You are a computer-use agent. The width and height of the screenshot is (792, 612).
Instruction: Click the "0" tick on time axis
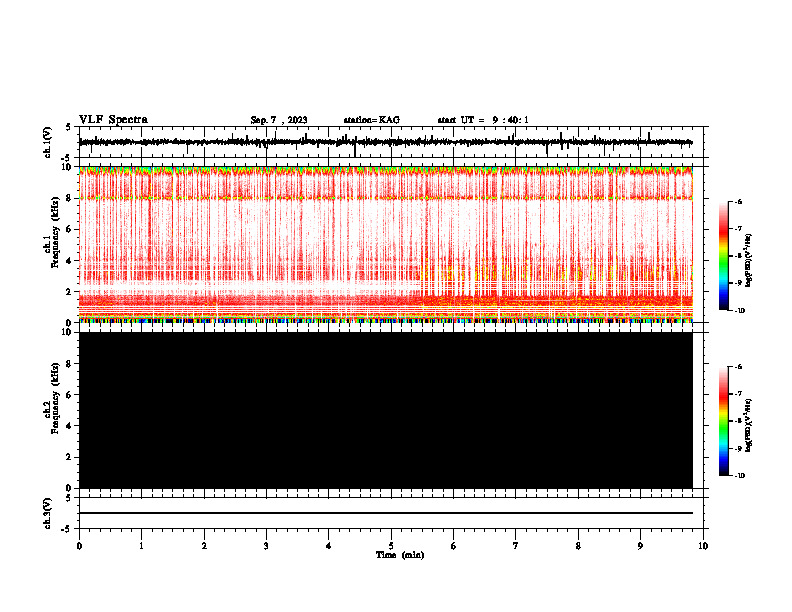pyautogui.click(x=79, y=546)
